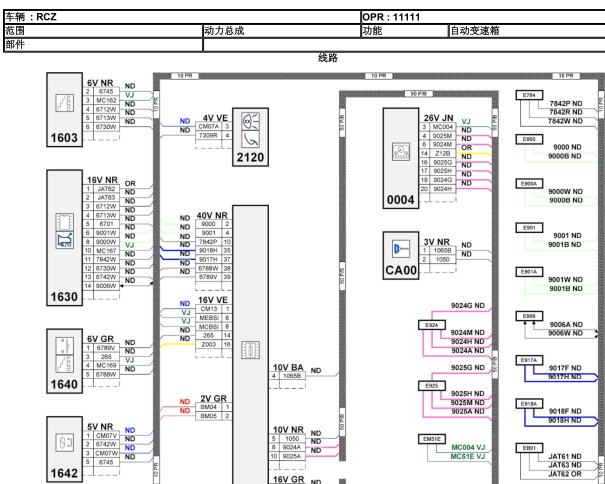This screenshot has width=605, height=484.
Task: Click the 26V JN connector label
Action: [438, 118]
